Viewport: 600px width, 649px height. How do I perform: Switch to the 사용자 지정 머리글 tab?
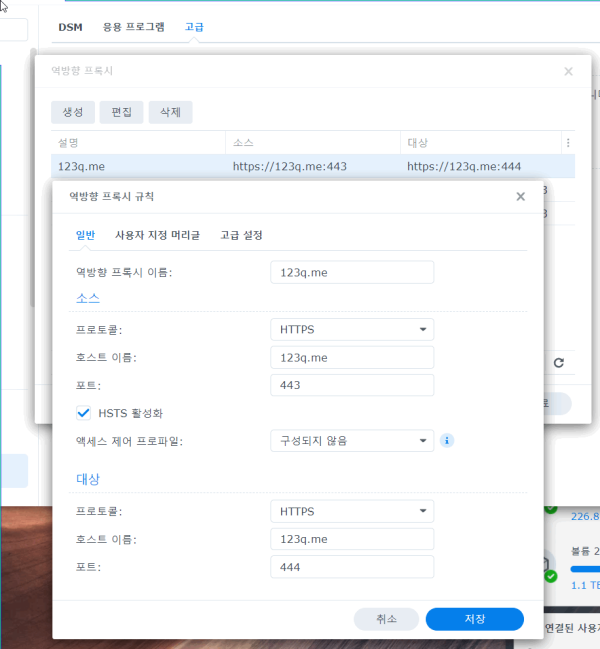[157, 235]
